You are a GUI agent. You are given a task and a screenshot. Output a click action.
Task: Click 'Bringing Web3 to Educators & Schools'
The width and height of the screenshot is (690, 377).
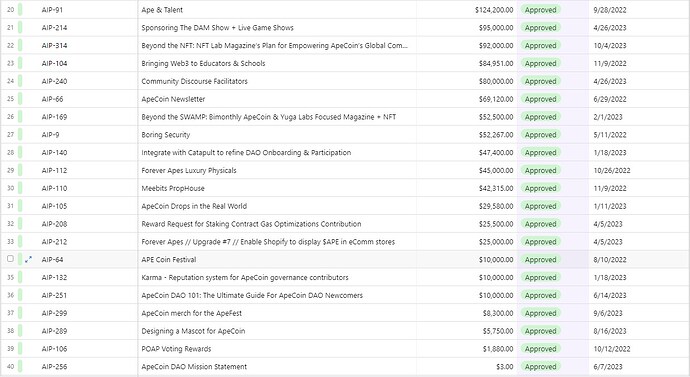[203, 63]
